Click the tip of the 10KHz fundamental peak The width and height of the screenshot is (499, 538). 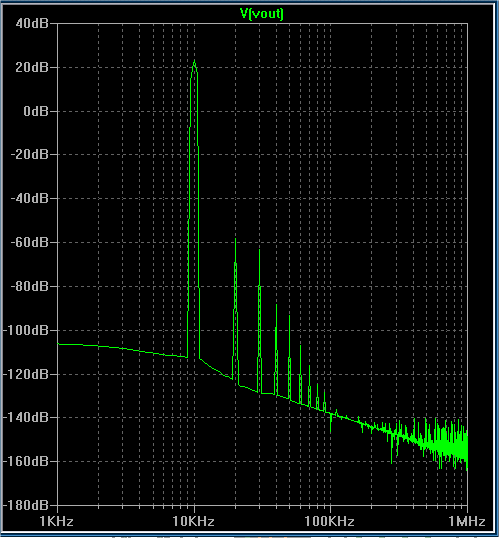tap(195, 61)
